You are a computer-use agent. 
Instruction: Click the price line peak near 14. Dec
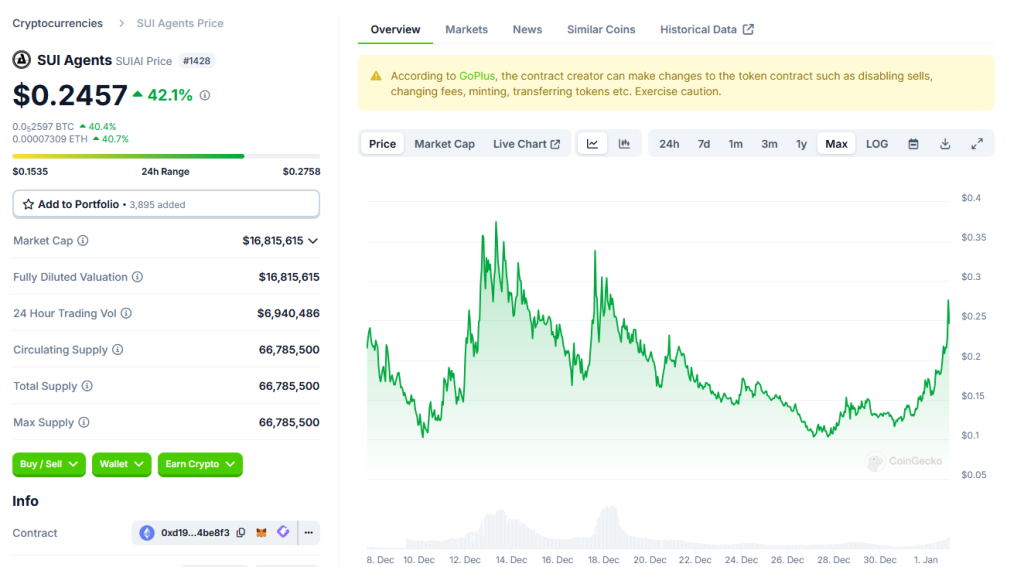[x=496, y=225]
